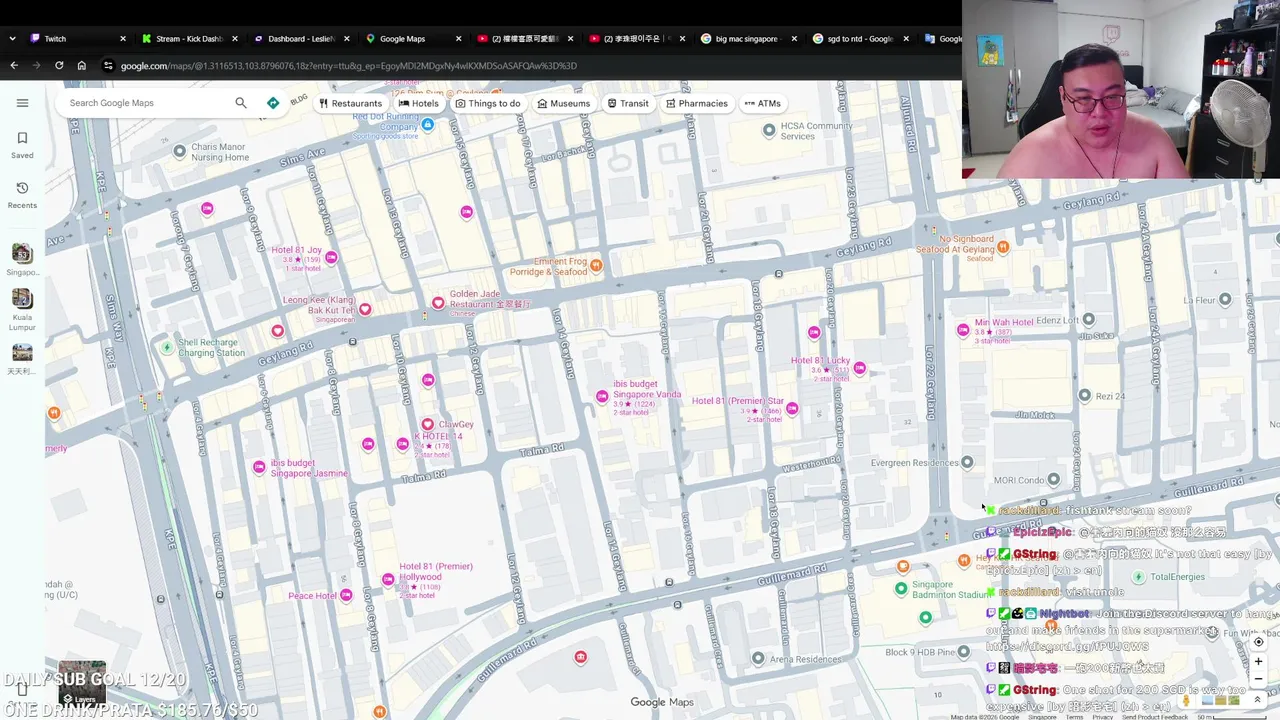Click the Min Wah Hotel pin
This screenshot has width=1280, height=720.
(963, 330)
